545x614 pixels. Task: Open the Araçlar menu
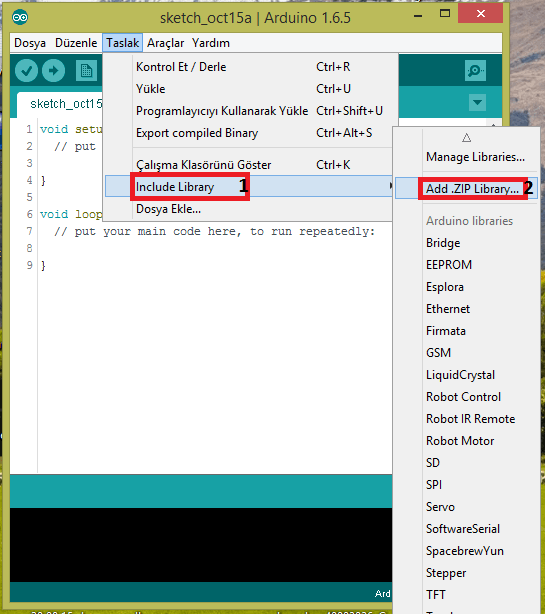166,43
